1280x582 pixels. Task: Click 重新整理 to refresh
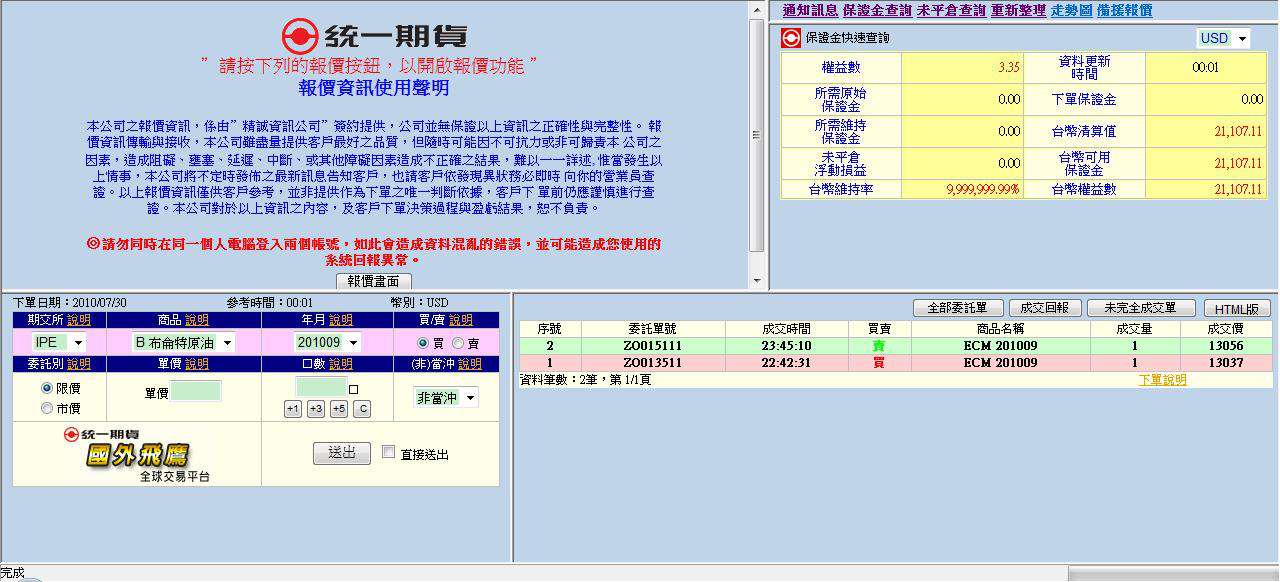click(1018, 10)
